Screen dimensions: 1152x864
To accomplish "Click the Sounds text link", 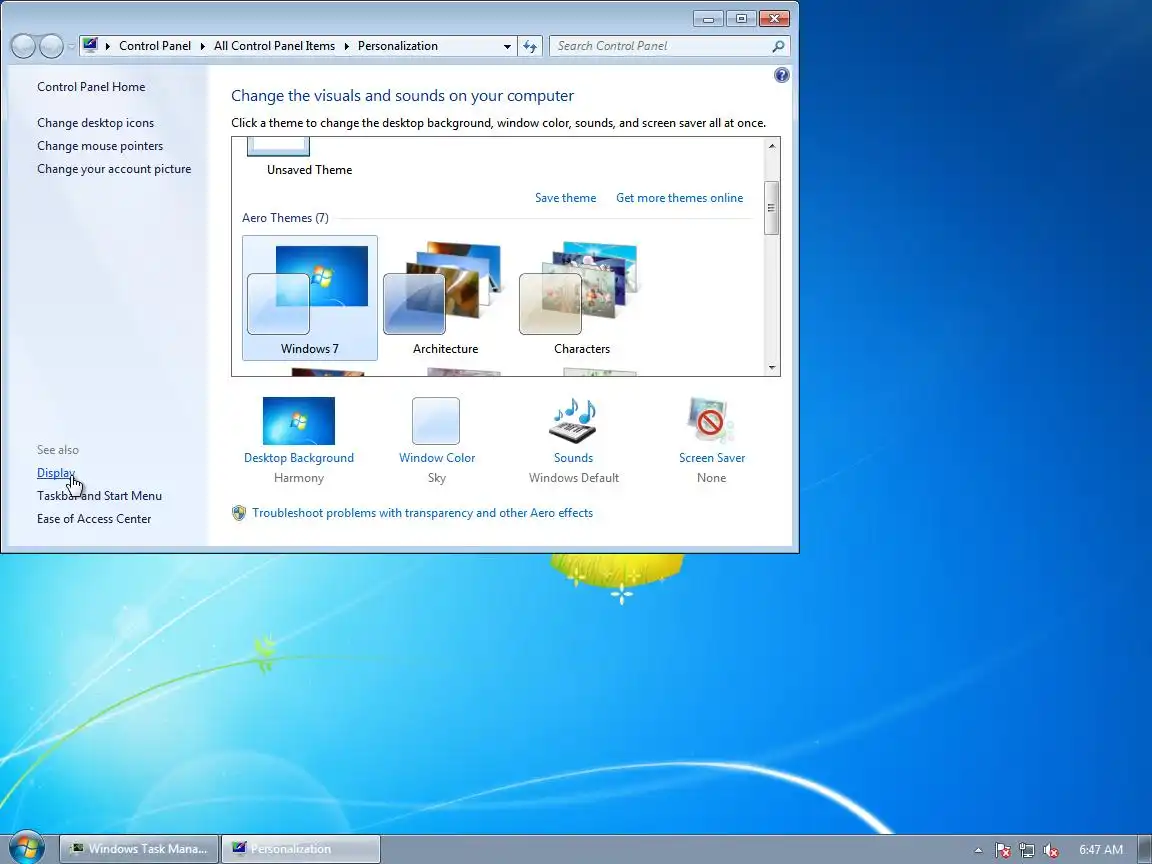I will 573,458.
